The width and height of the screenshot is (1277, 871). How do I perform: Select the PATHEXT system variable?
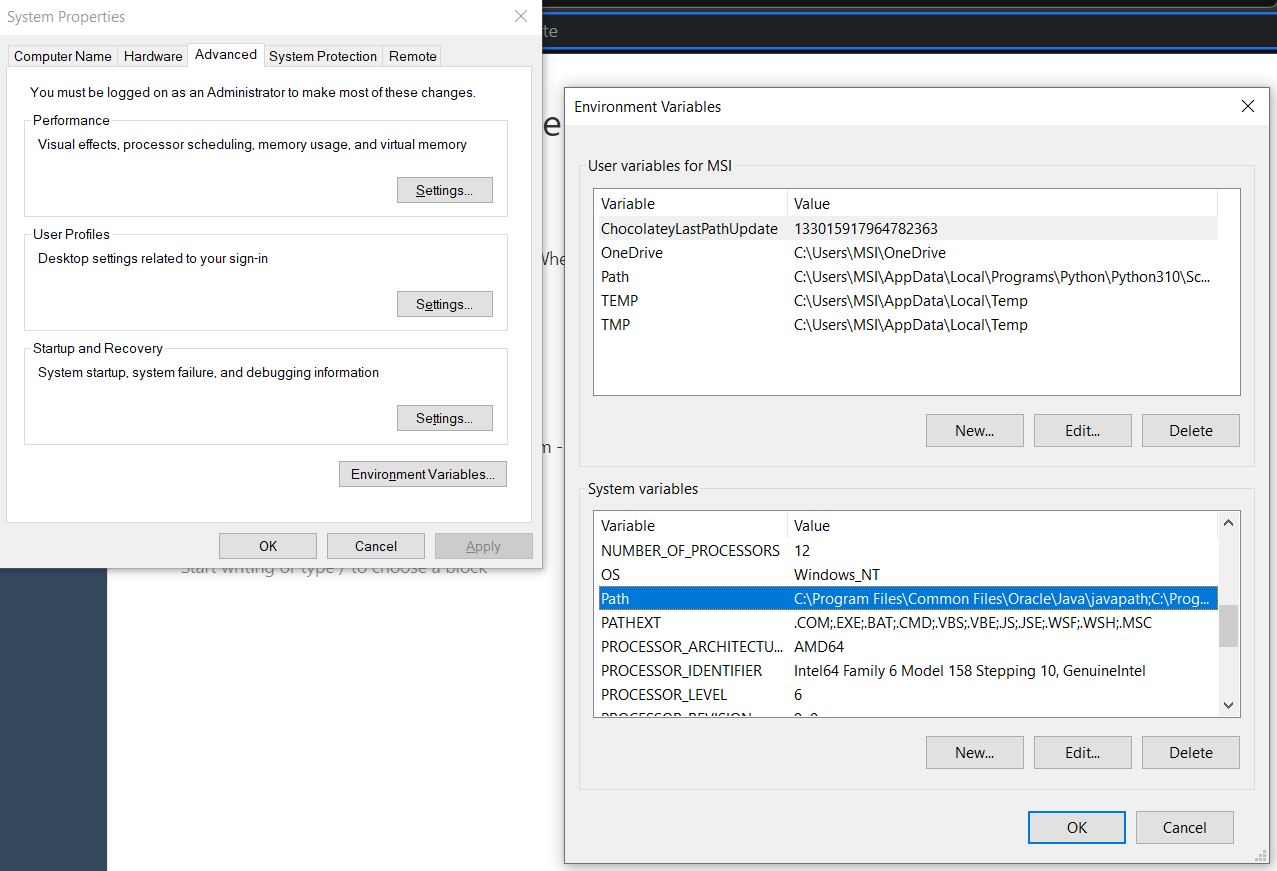tap(907, 623)
